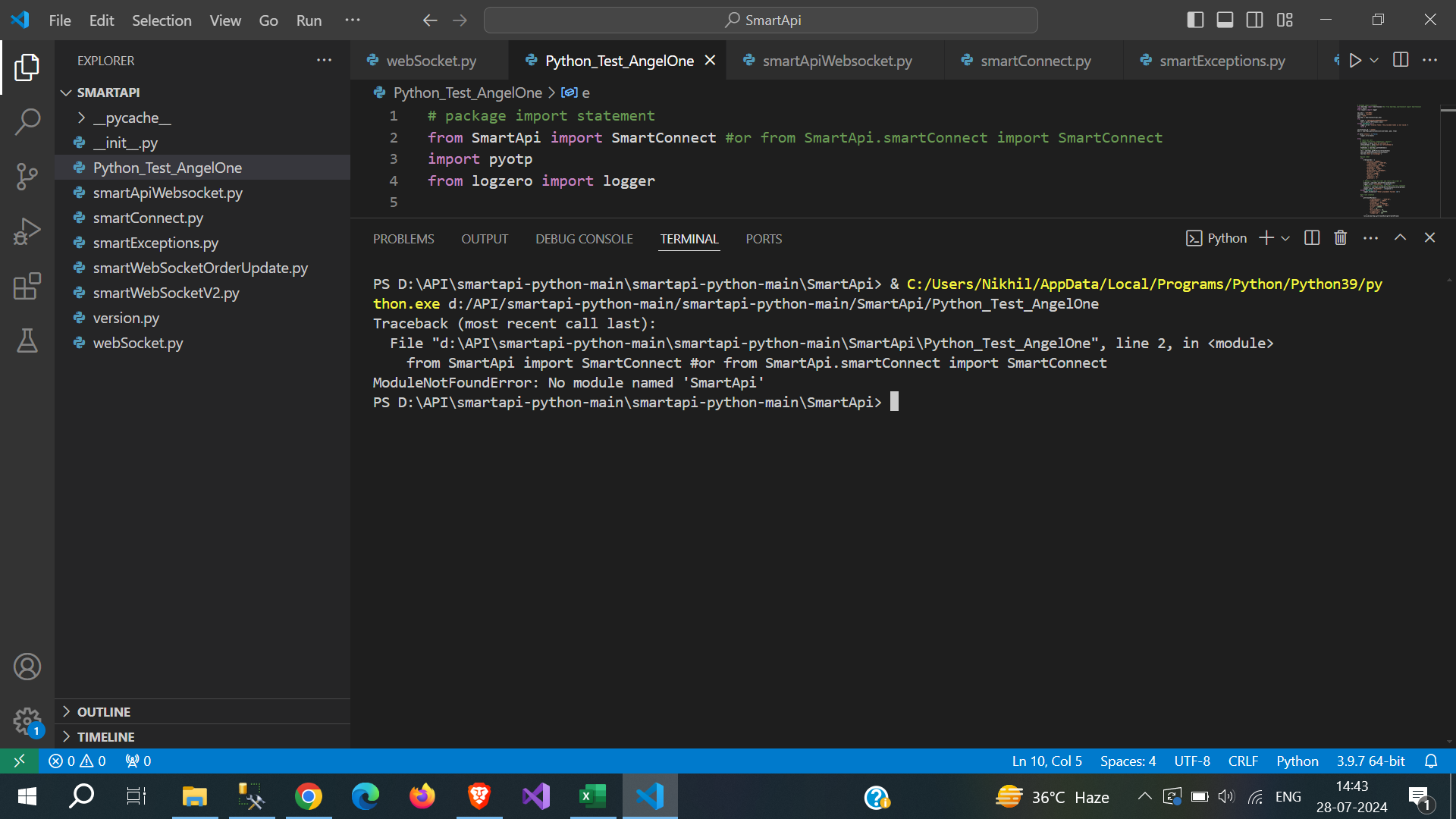Click the Run Python File play button
This screenshot has width=1456, height=819.
pyautogui.click(x=1355, y=60)
